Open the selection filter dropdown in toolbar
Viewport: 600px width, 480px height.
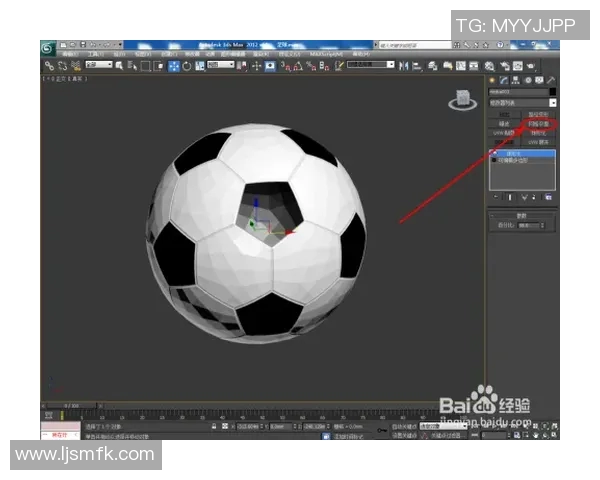pos(98,66)
